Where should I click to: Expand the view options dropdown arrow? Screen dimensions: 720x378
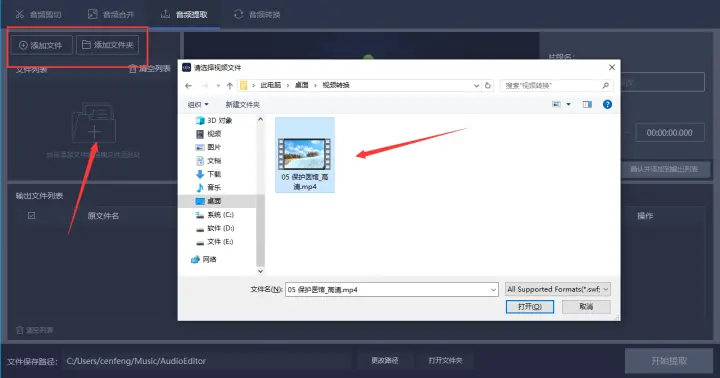(x=568, y=105)
